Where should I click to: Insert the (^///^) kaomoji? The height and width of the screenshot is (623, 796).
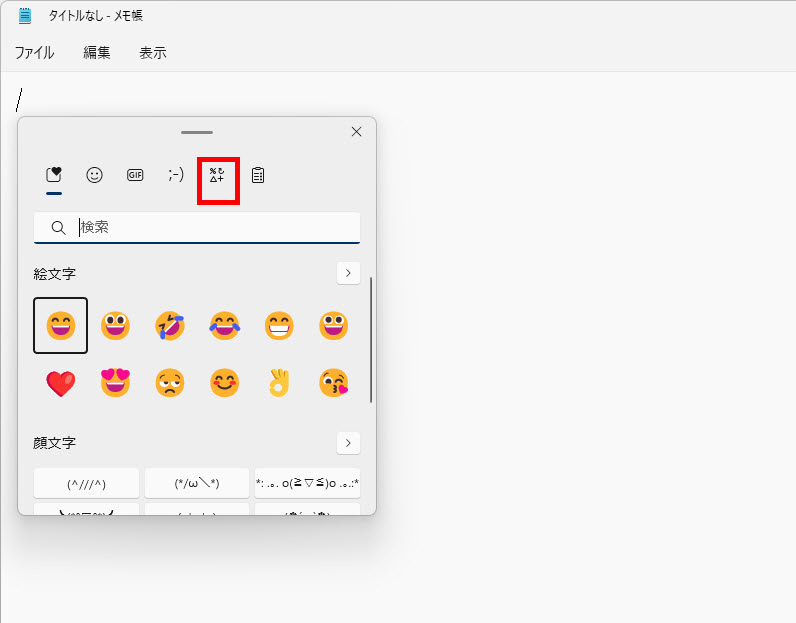(x=87, y=483)
